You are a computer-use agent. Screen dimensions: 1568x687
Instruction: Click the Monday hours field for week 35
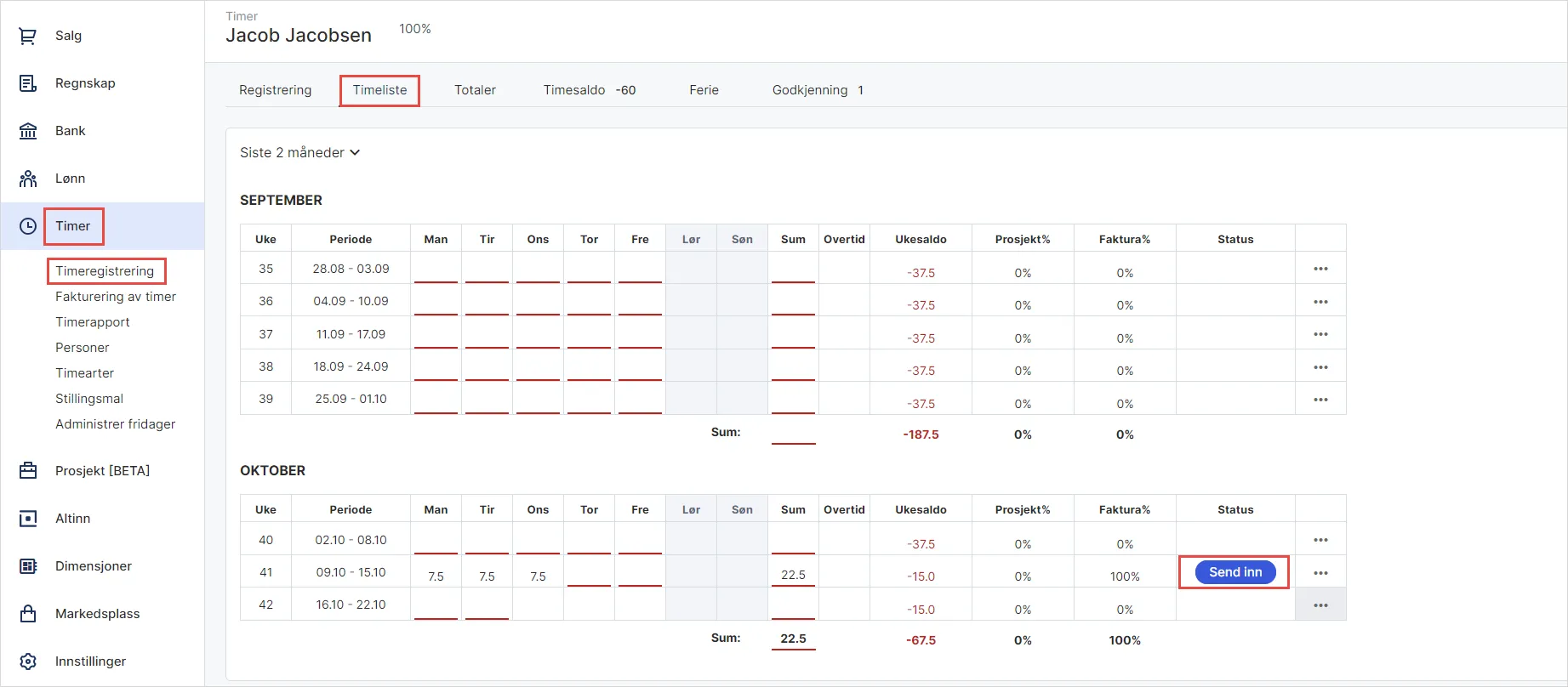click(436, 270)
